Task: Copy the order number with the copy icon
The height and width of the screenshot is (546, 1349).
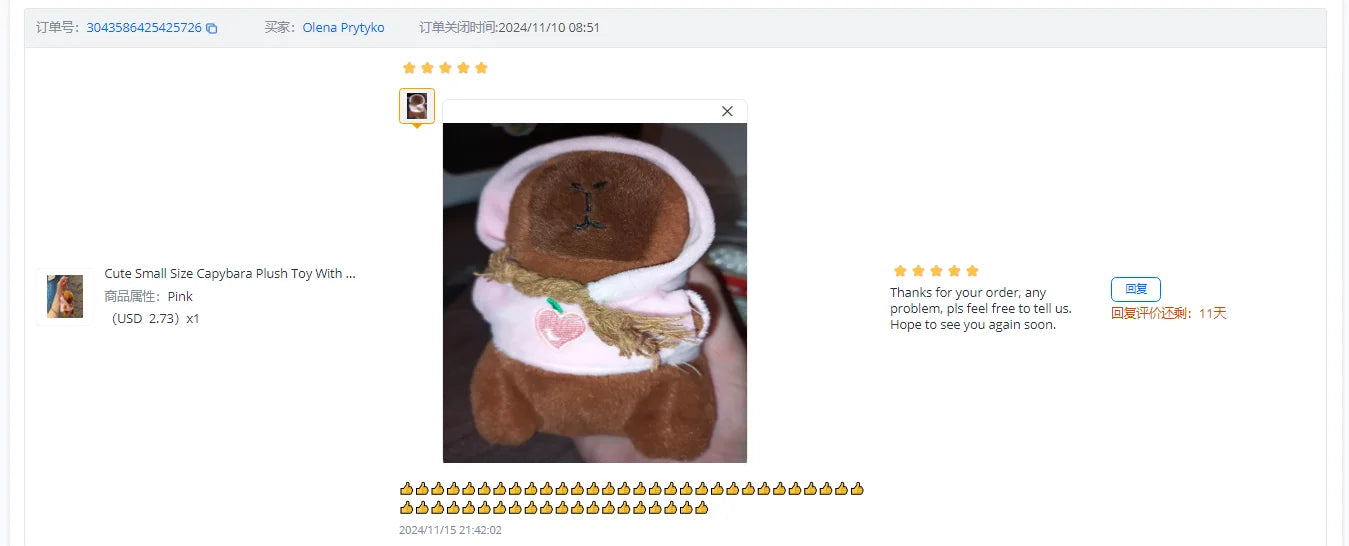Action: coord(211,28)
